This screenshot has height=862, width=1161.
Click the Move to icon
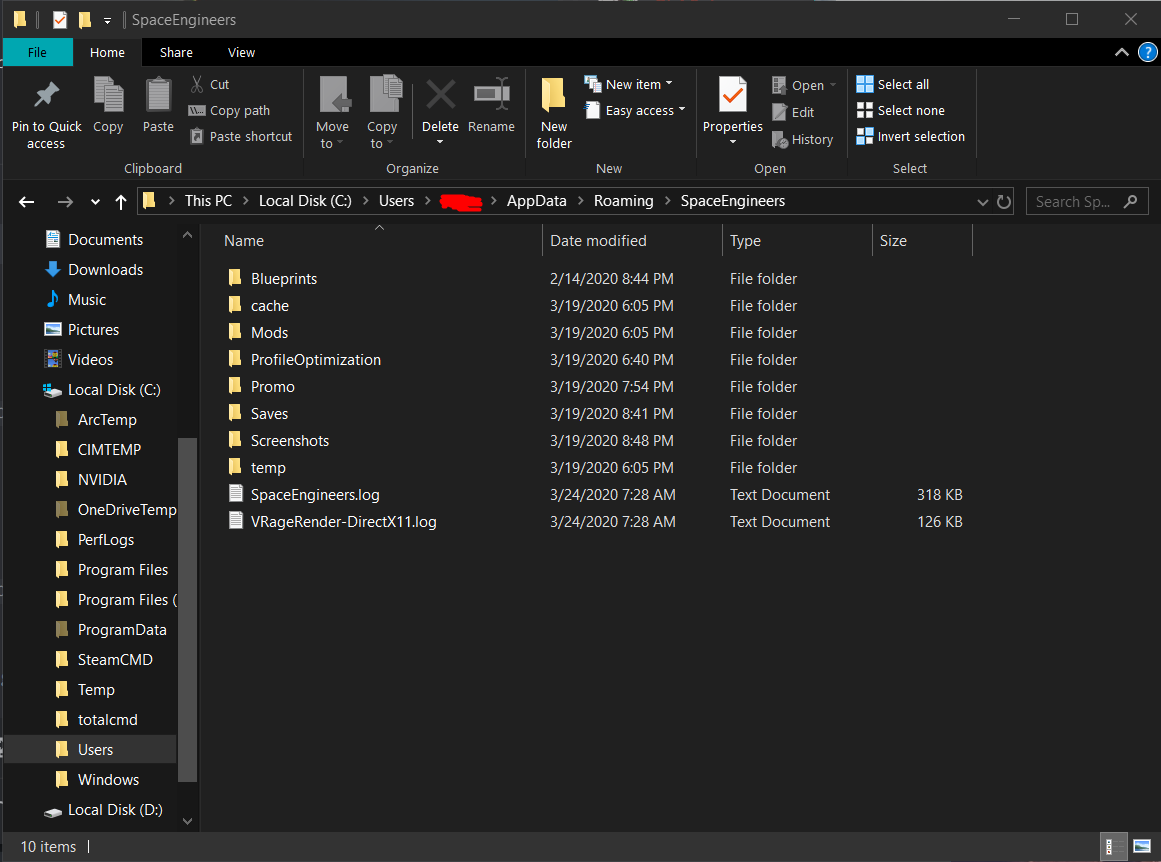tap(333, 97)
